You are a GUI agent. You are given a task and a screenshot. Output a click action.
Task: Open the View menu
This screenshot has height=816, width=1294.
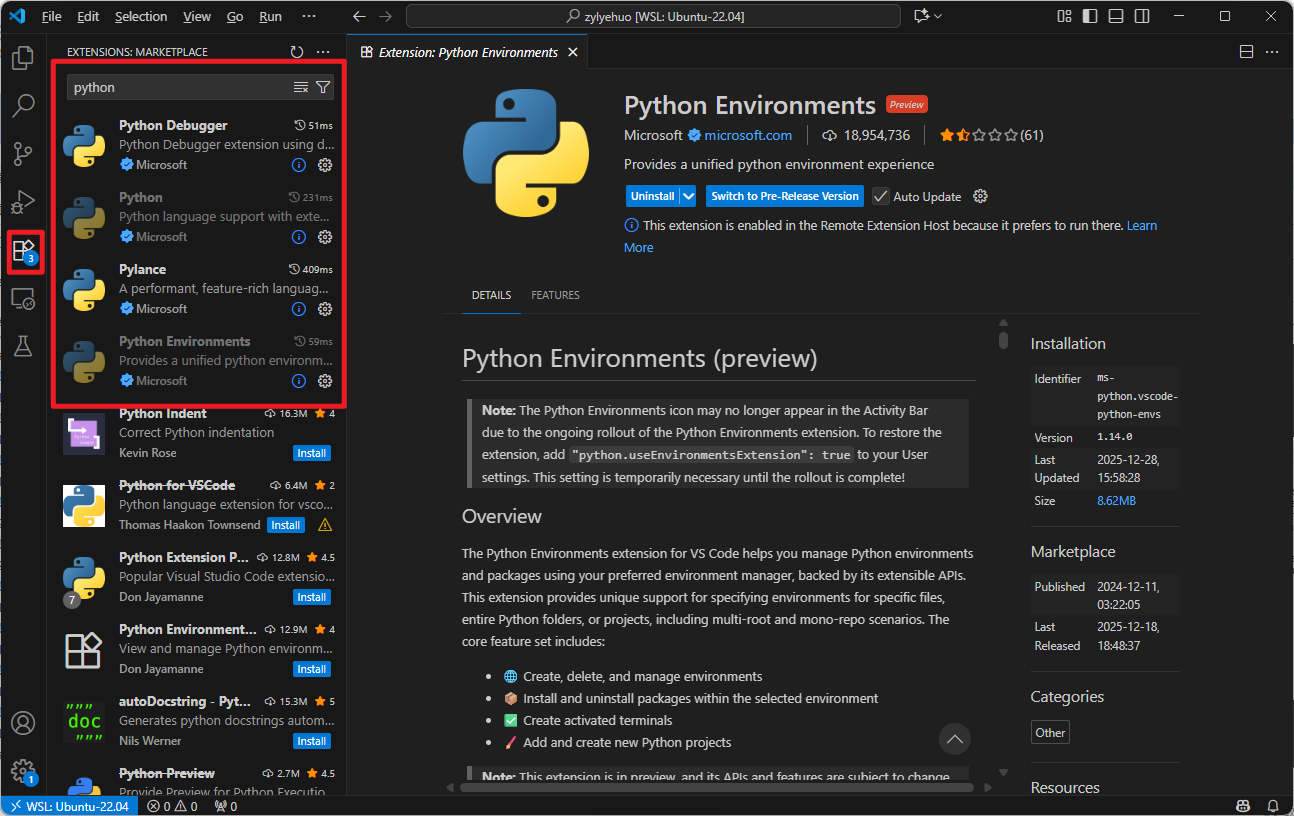pos(197,17)
